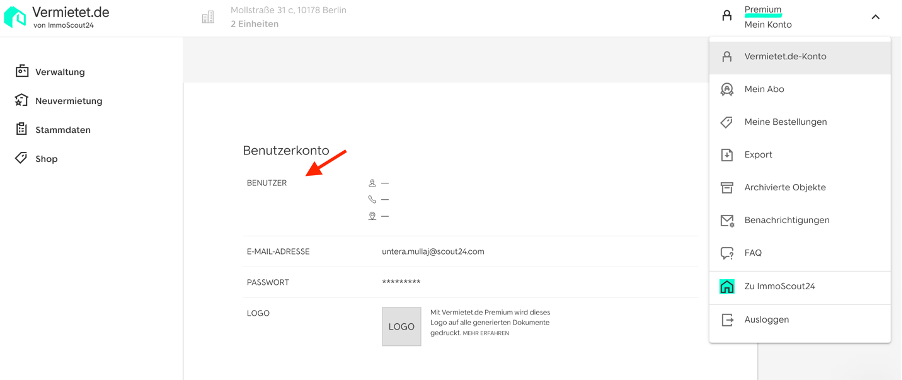Collapse the Mein Konto menu chevron
Screen dimensions: 902x380
(x=876, y=17)
